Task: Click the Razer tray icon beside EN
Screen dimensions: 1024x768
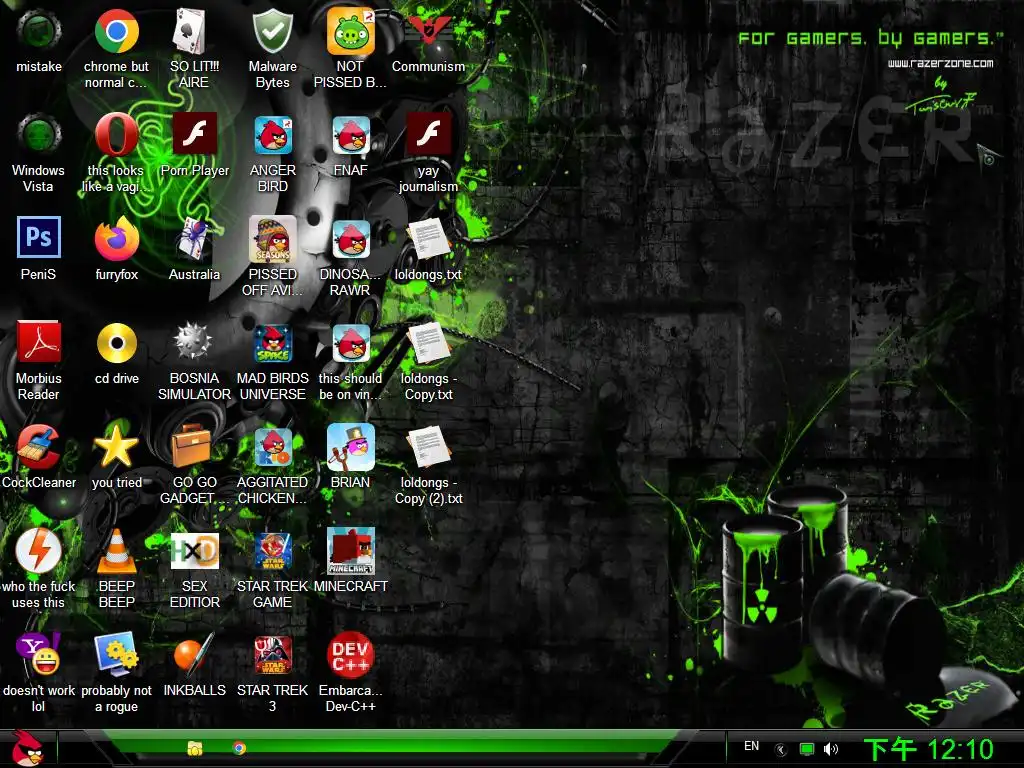Action: pos(781,749)
